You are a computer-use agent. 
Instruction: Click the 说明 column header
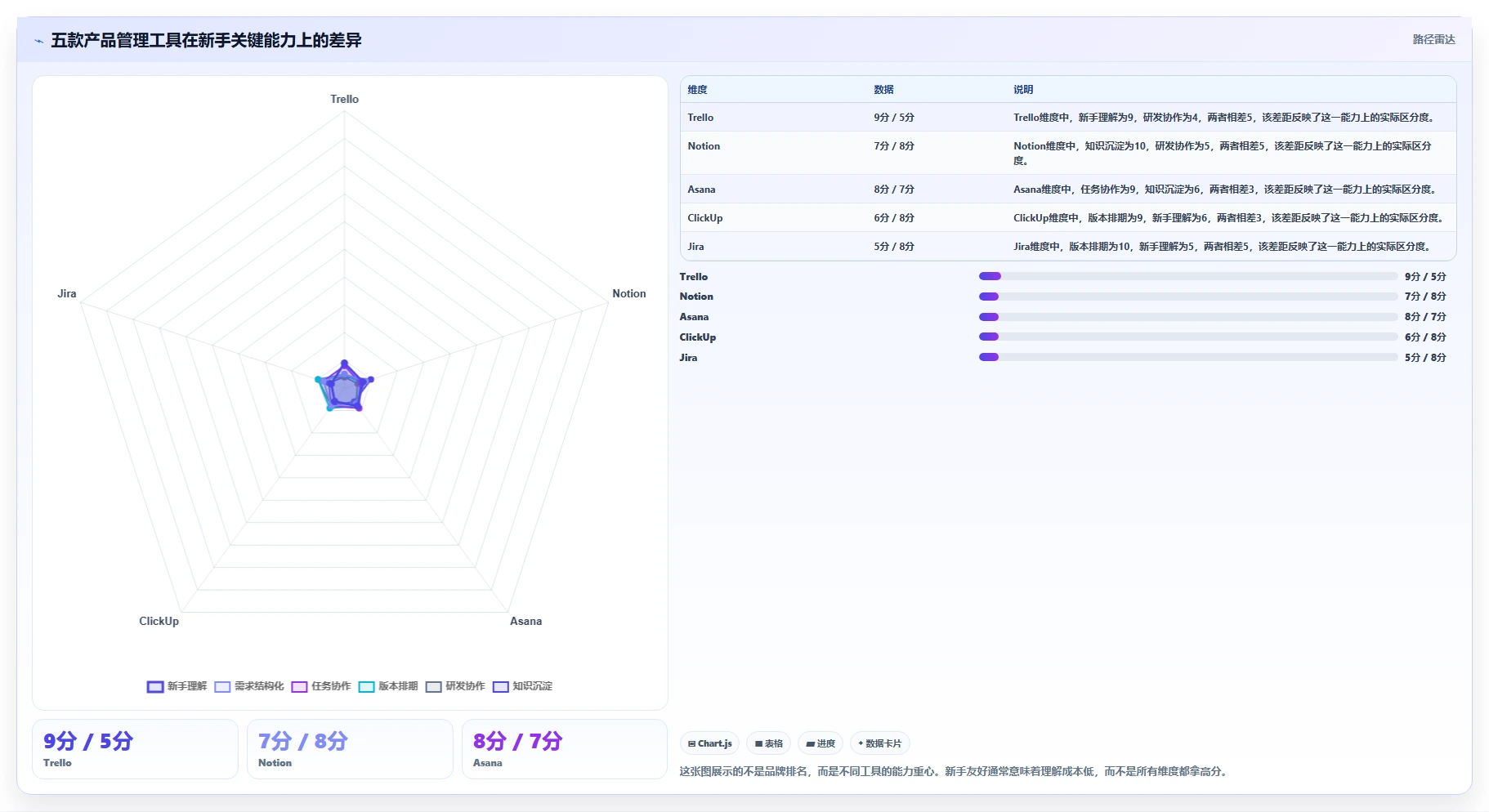pyautogui.click(x=1023, y=90)
